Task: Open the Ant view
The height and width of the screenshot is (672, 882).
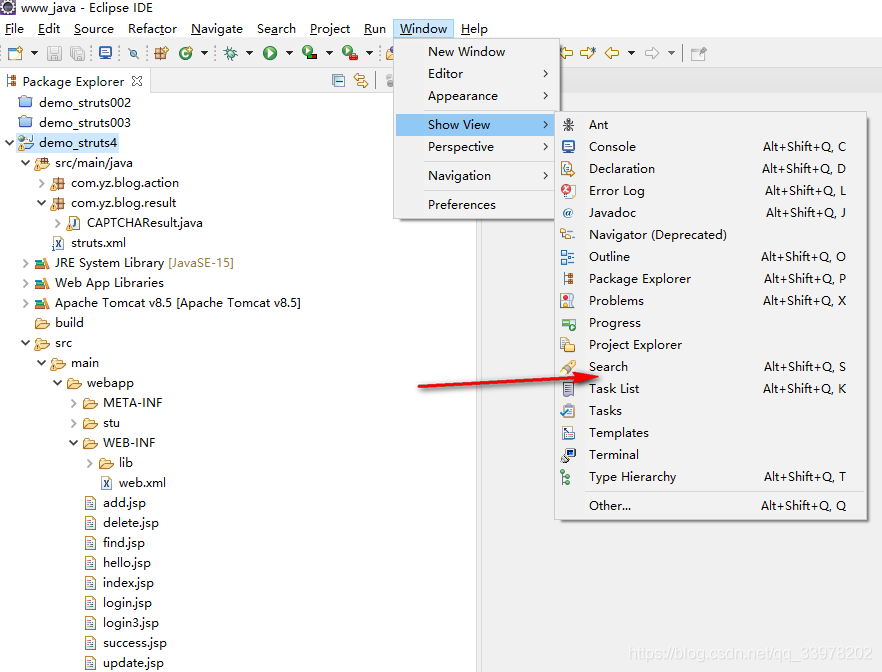Action: click(710, 125)
